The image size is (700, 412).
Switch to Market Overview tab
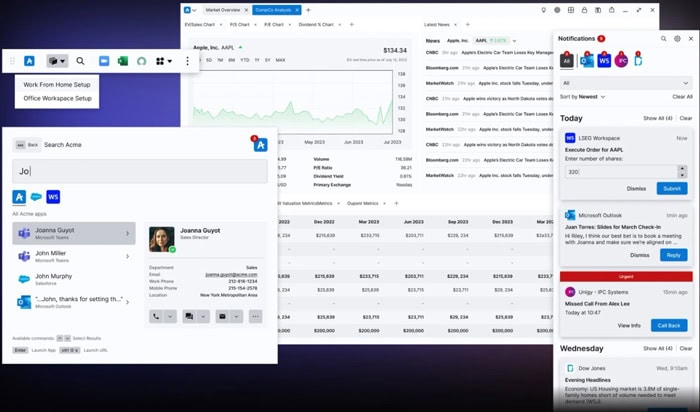222,10
